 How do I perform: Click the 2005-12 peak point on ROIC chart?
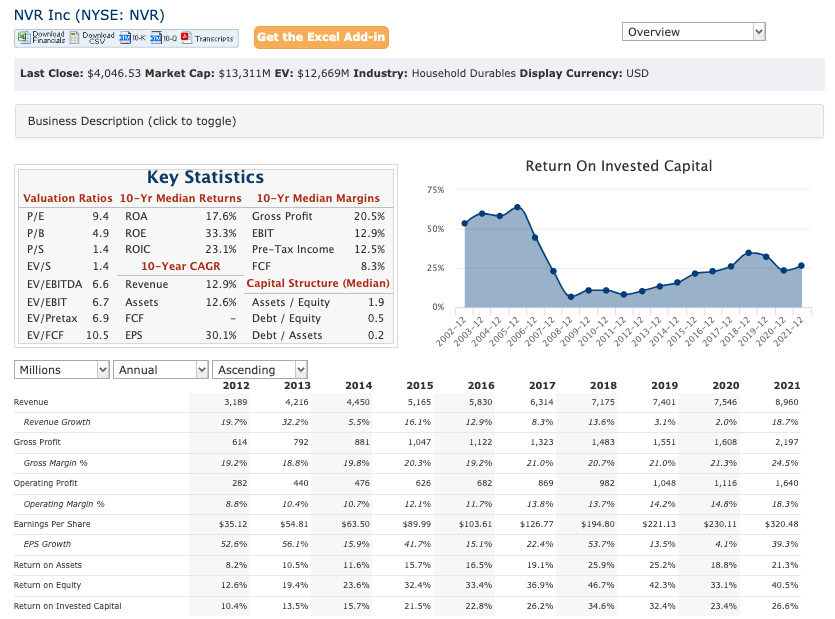click(x=518, y=207)
